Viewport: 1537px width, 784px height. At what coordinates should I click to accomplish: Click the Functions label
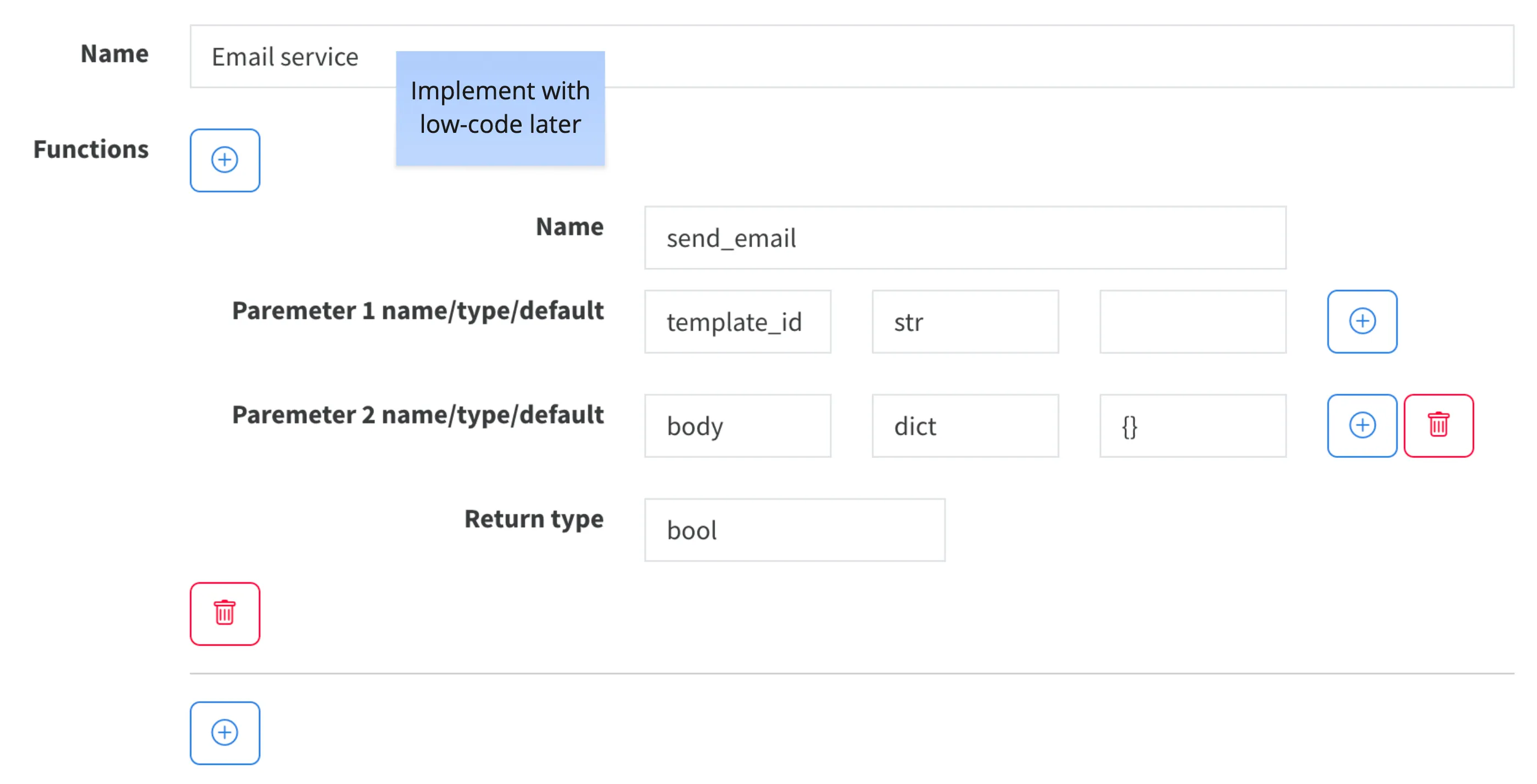point(91,149)
